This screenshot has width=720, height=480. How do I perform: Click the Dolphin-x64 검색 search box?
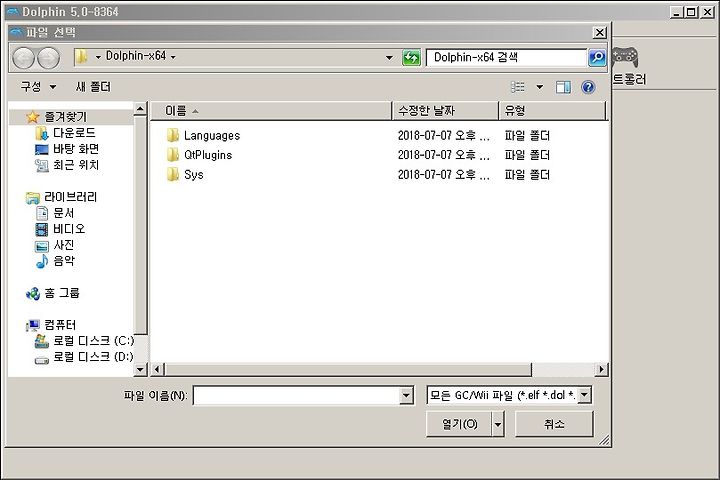(x=507, y=57)
